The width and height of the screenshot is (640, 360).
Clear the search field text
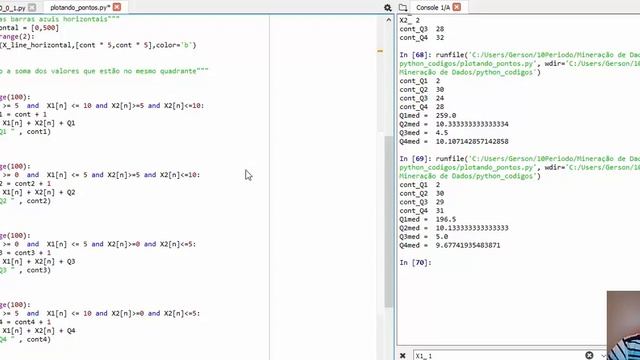coord(589,356)
